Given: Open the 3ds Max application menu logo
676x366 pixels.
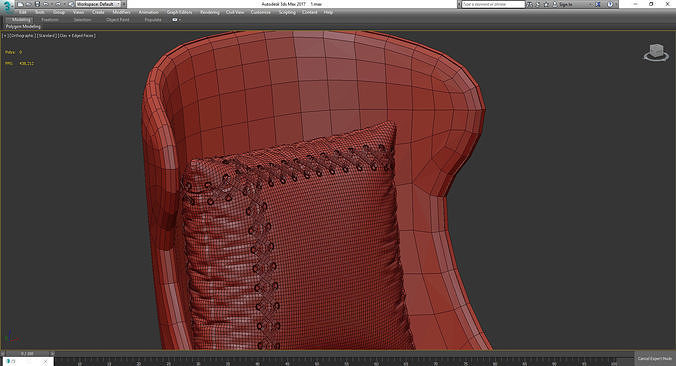Looking at the screenshot, I should pyautogui.click(x=6, y=6).
